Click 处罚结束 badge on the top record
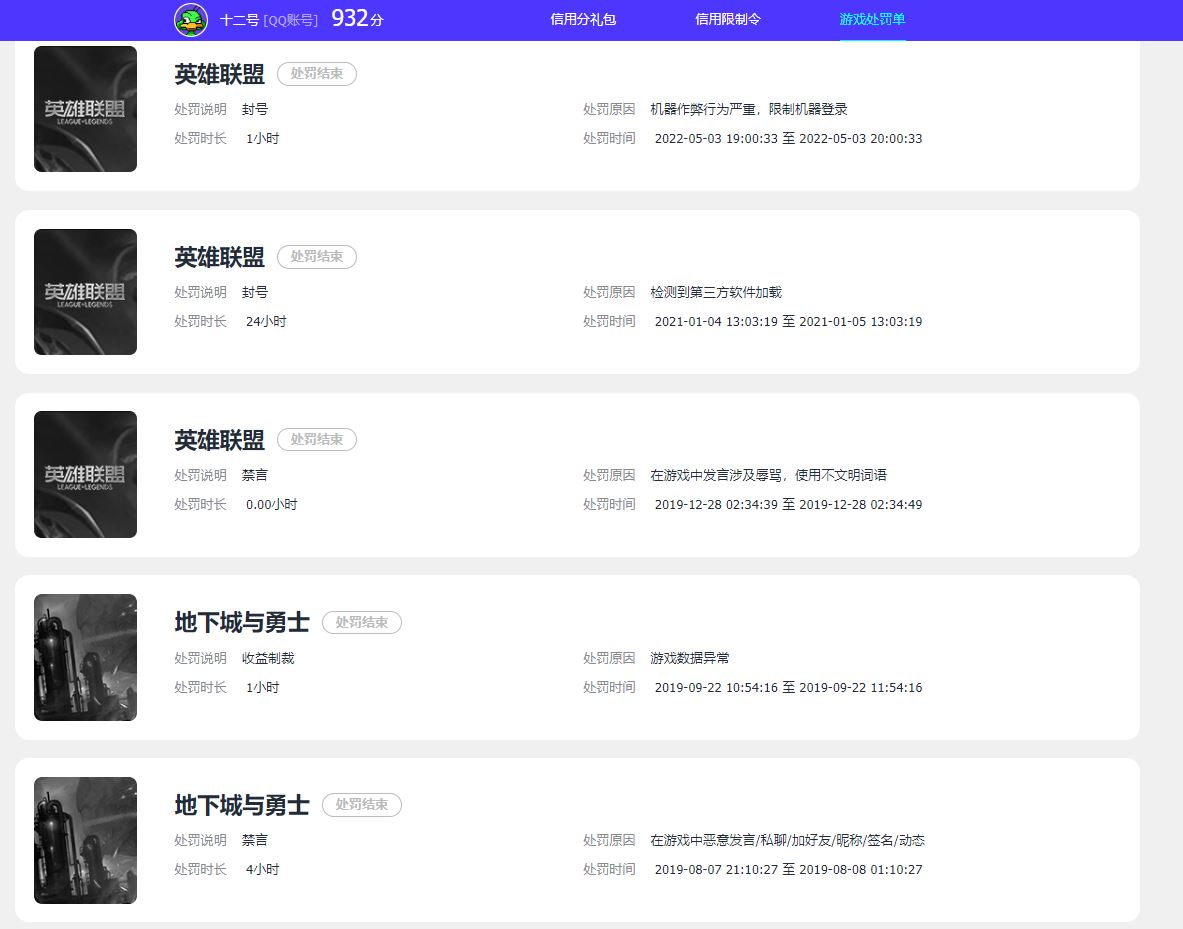This screenshot has width=1183, height=929. 316,73
